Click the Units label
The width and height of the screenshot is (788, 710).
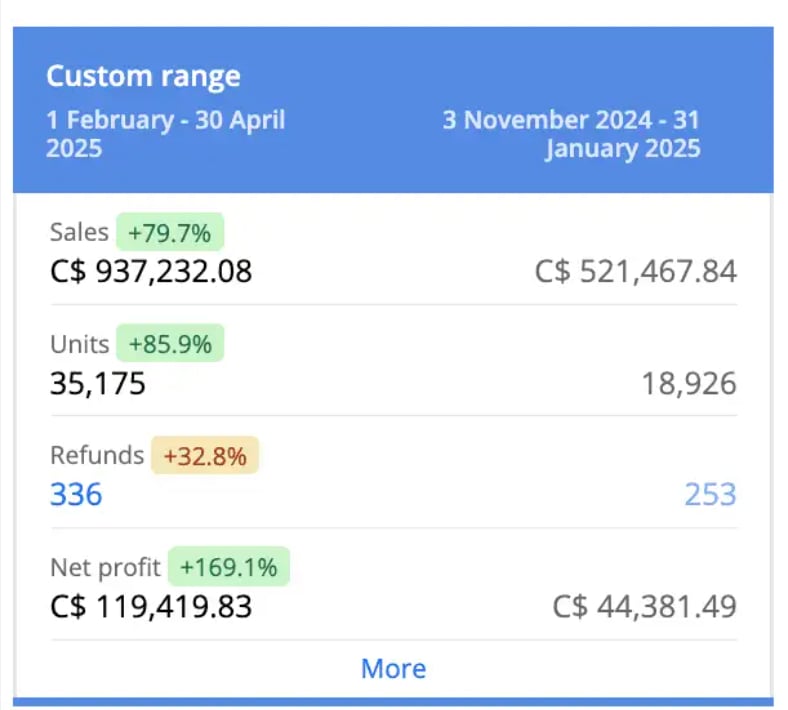click(79, 344)
